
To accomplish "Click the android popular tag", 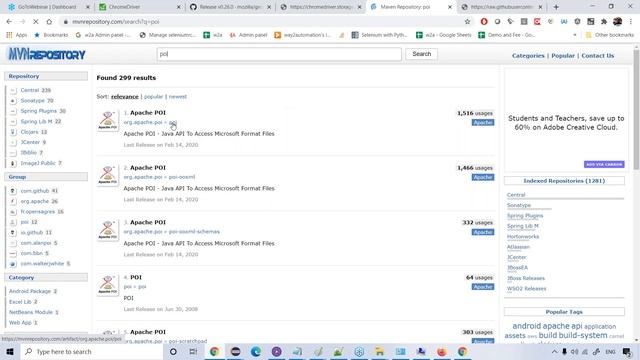I will 527,326.
